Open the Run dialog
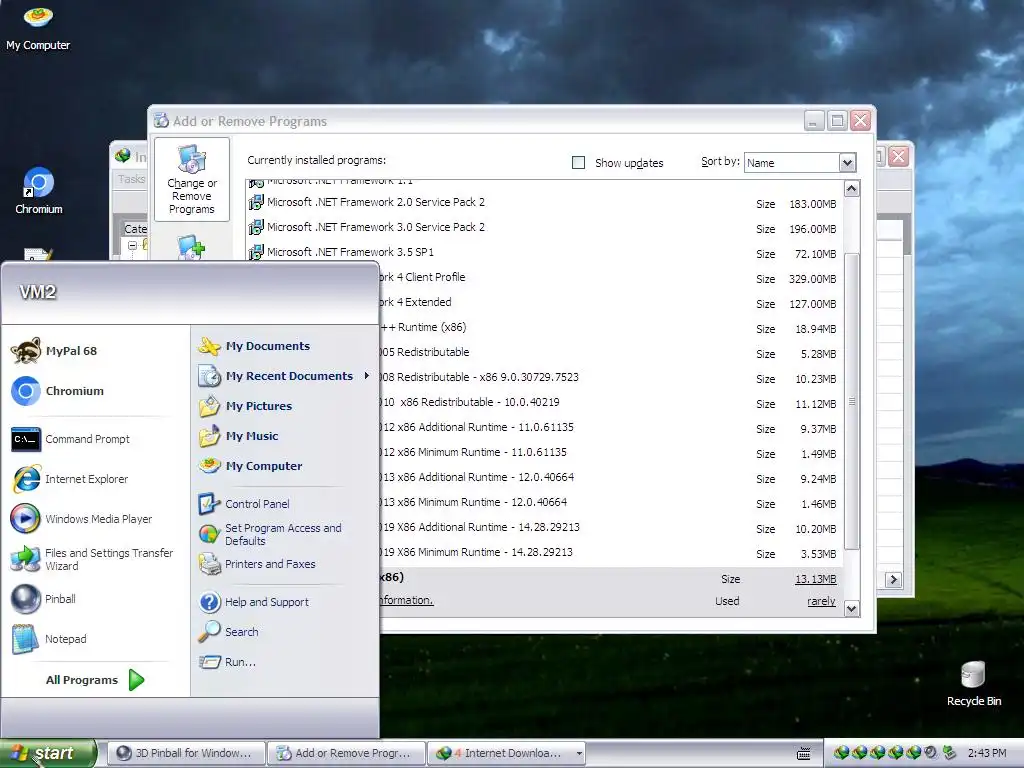This screenshot has width=1024, height=768. tap(227, 662)
